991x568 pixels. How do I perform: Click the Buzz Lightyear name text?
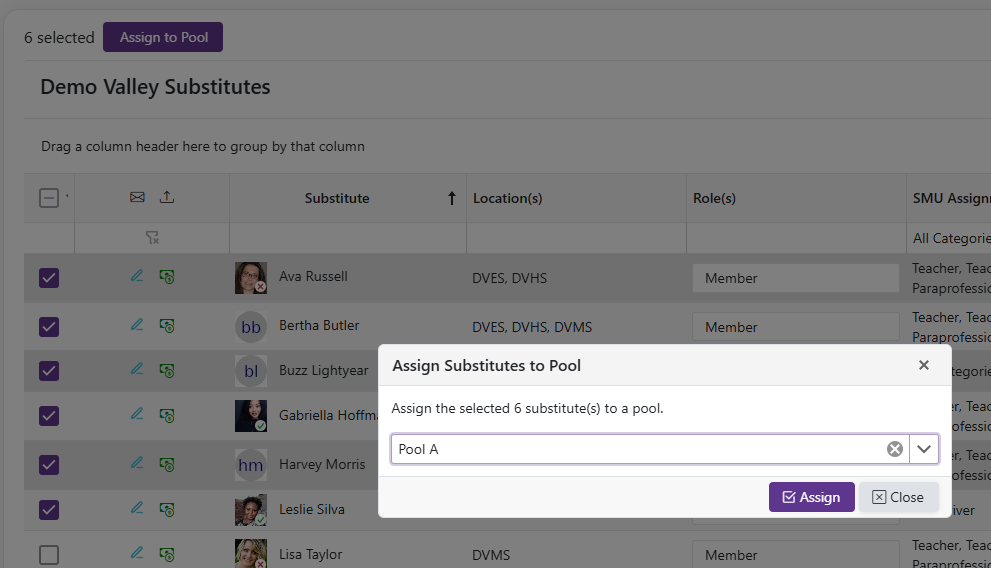324,370
